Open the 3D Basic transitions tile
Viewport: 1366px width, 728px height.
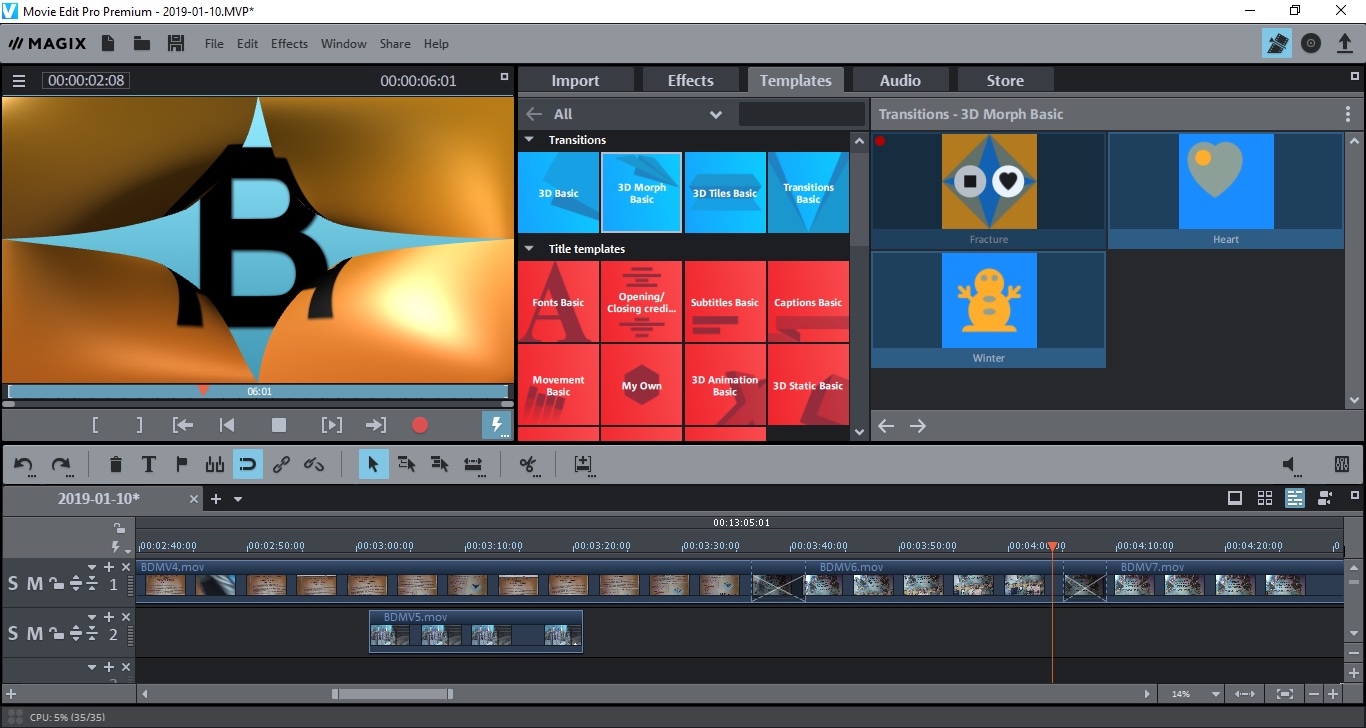click(x=559, y=193)
